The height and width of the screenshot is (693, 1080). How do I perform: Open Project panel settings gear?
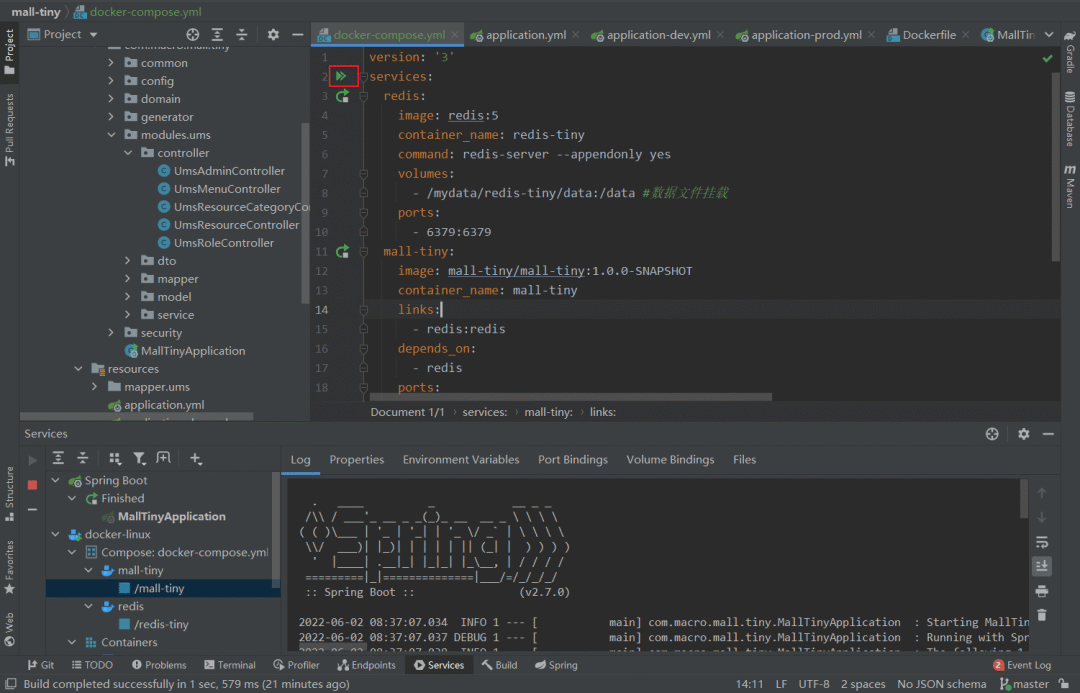273,34
